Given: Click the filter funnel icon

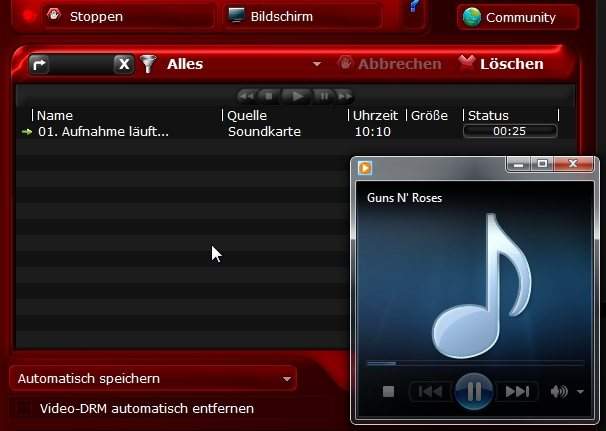Looking at the screenshot, I should point(148,64).
